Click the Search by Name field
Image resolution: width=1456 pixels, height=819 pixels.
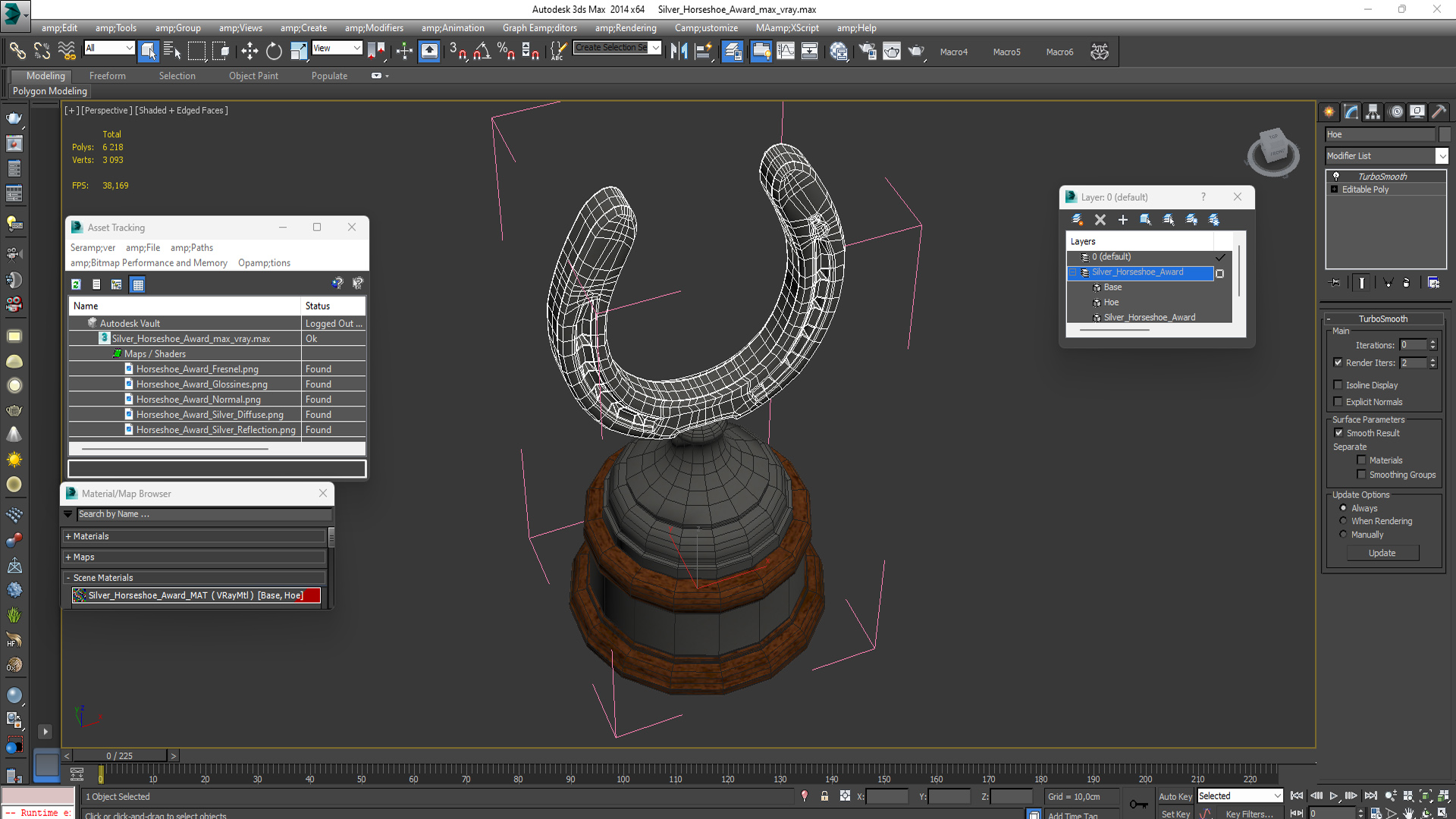[204, 514]
